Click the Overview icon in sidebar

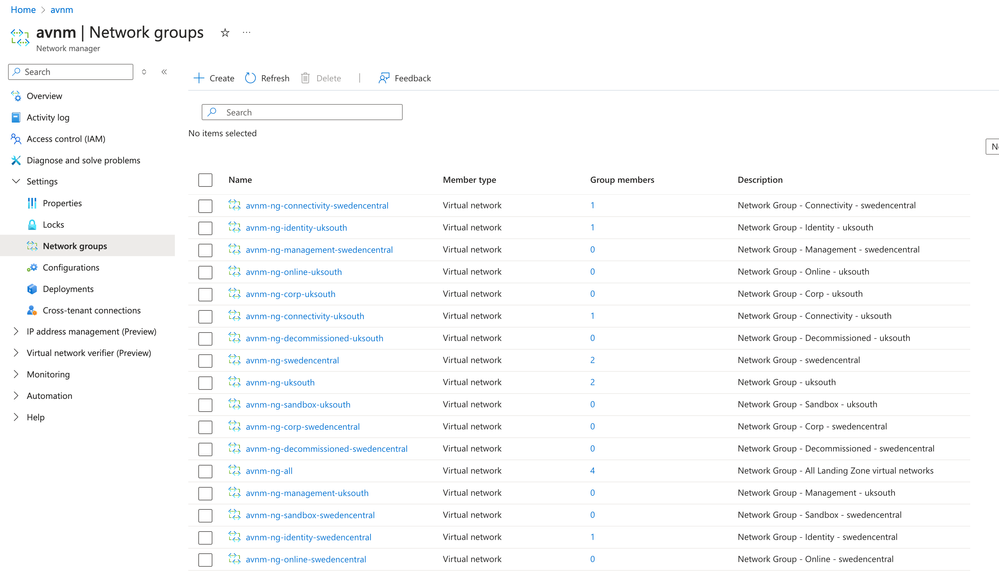pos(16,96)
